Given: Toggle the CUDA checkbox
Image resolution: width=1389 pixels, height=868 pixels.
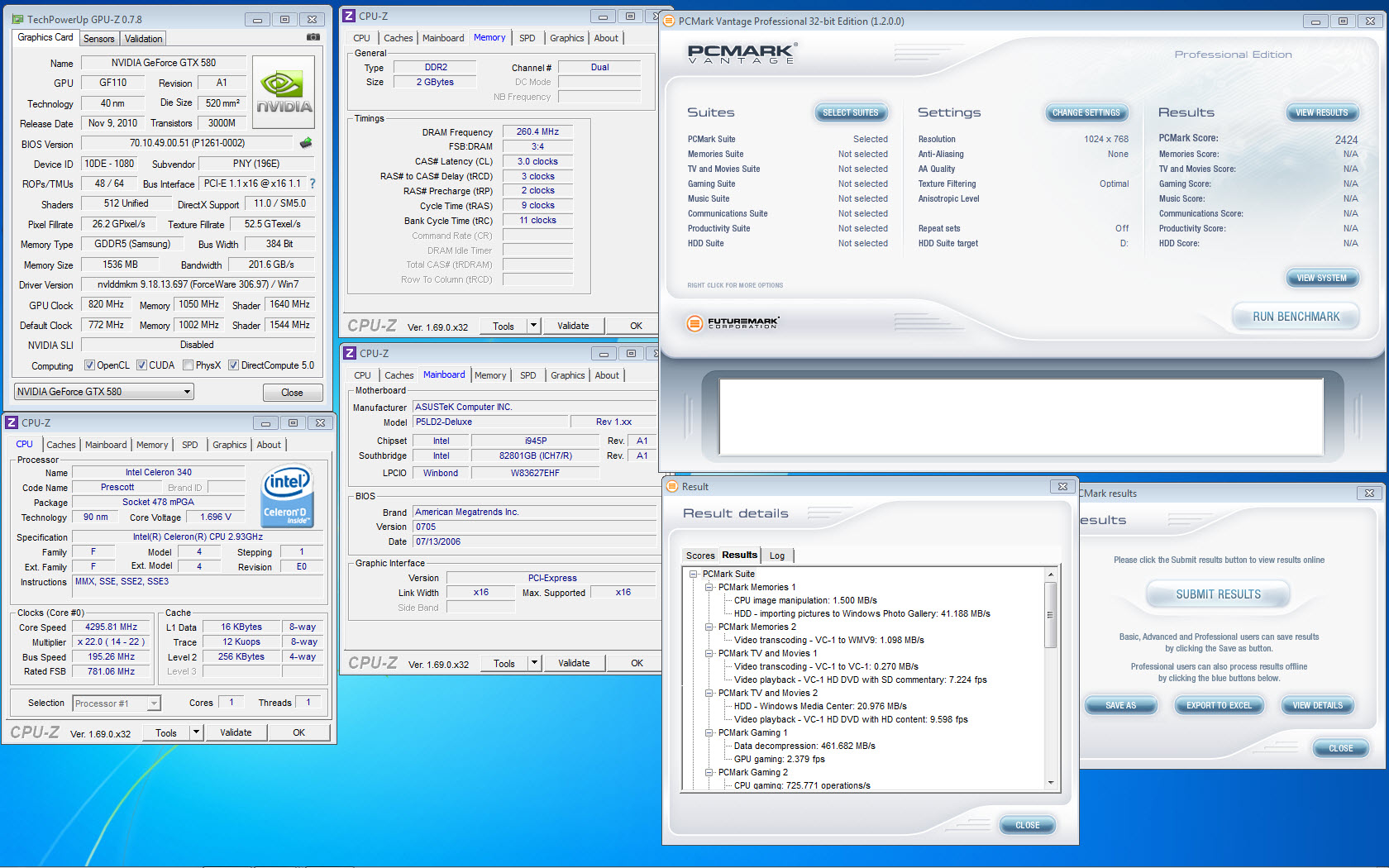Looking at the screenshot, I should coord(141,365).
